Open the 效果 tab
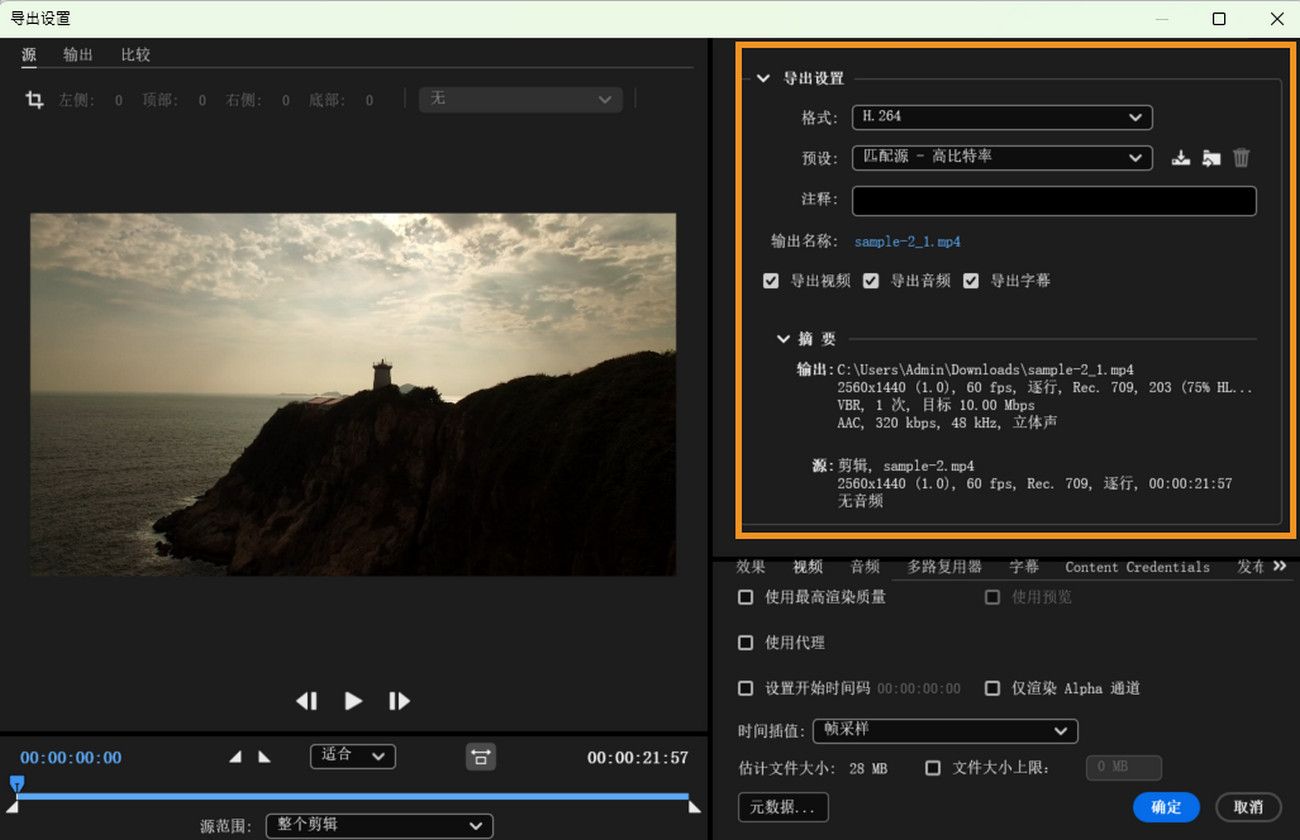 751,567
